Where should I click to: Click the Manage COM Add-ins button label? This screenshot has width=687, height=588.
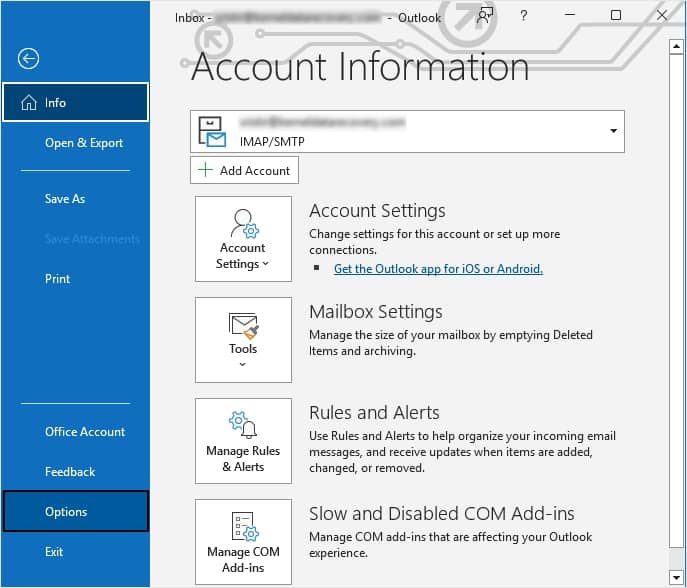[x=243, y=560]
